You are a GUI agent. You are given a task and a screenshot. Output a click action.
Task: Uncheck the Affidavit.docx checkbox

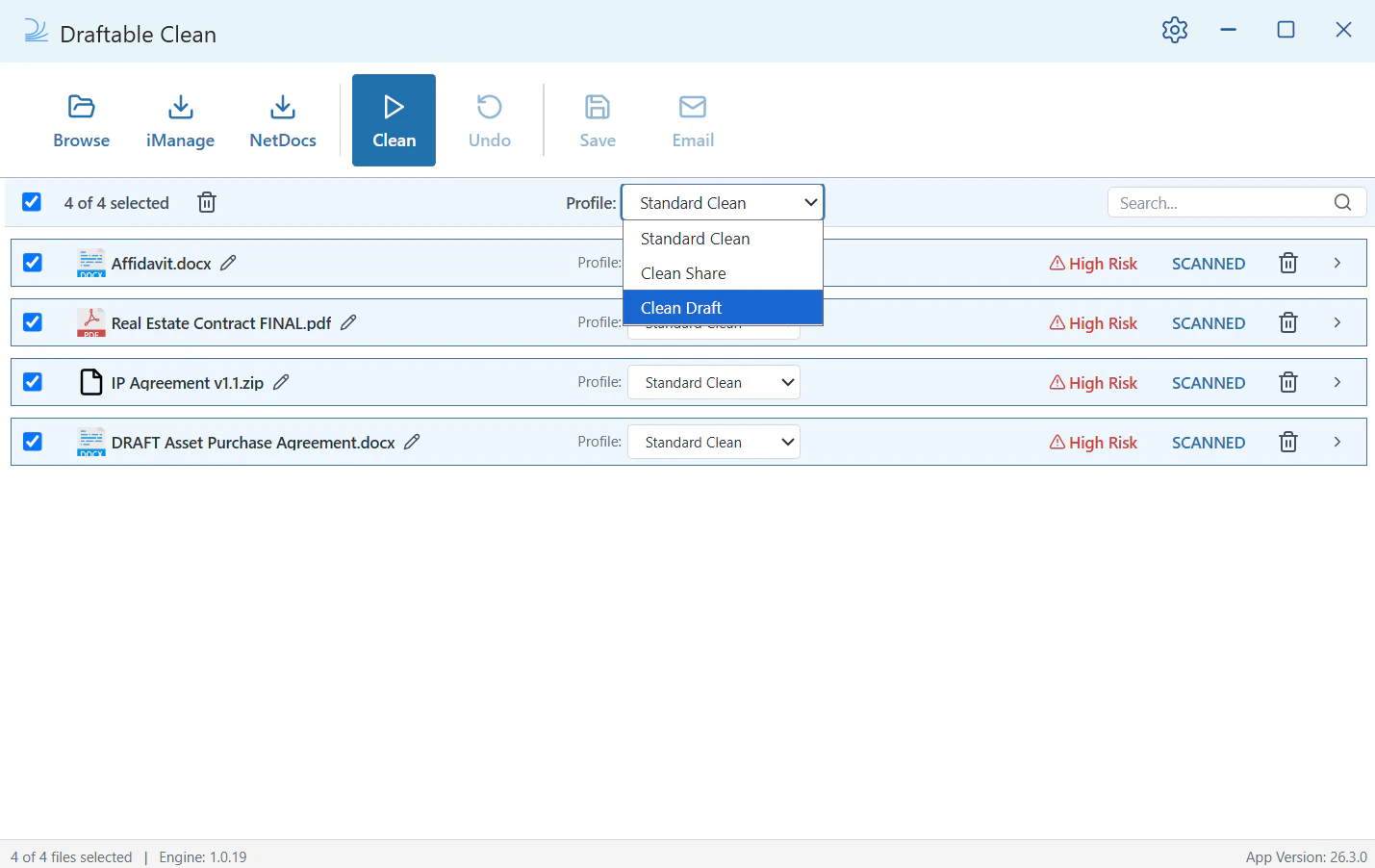click(33, 263)
